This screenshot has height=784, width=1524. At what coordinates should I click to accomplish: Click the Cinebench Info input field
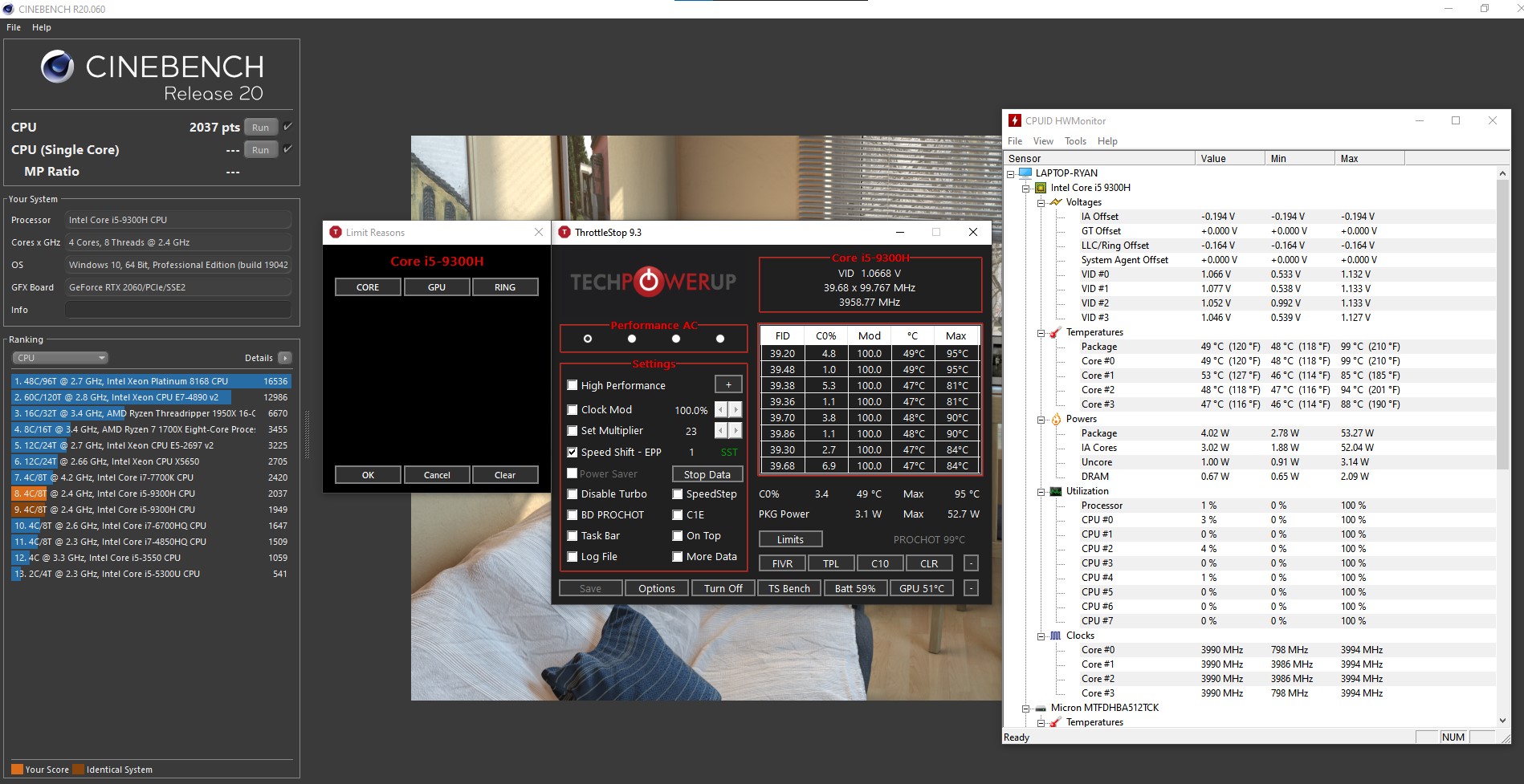click(178, 310)
